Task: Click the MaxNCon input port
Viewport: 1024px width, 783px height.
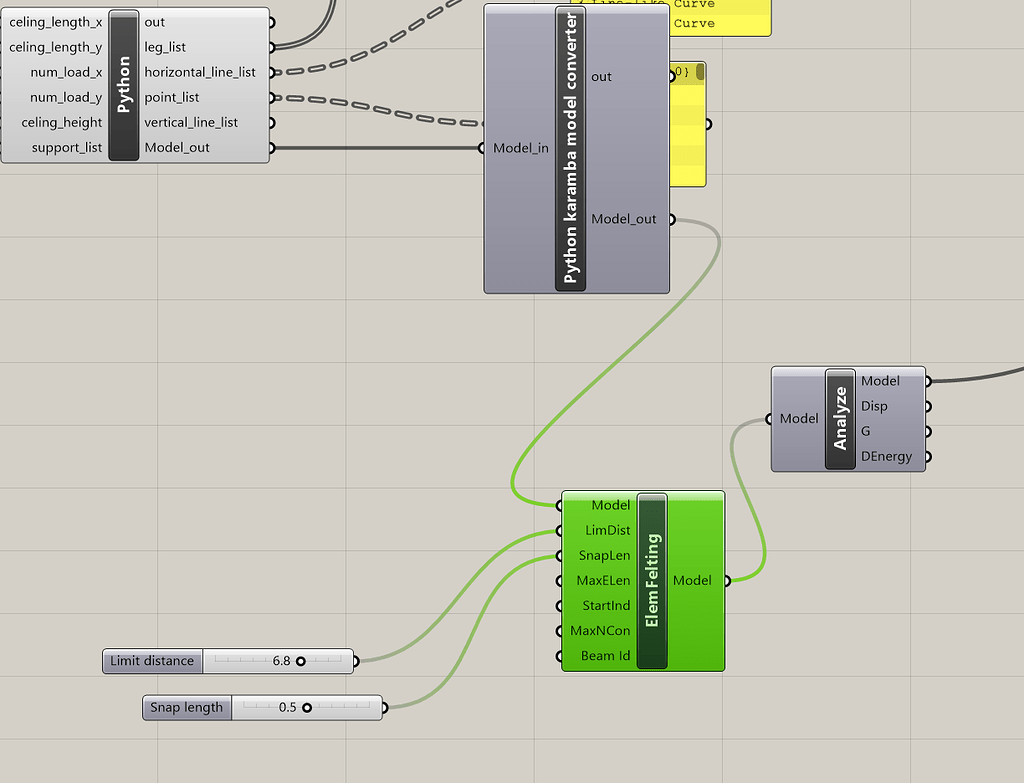Action: [560, 630]
